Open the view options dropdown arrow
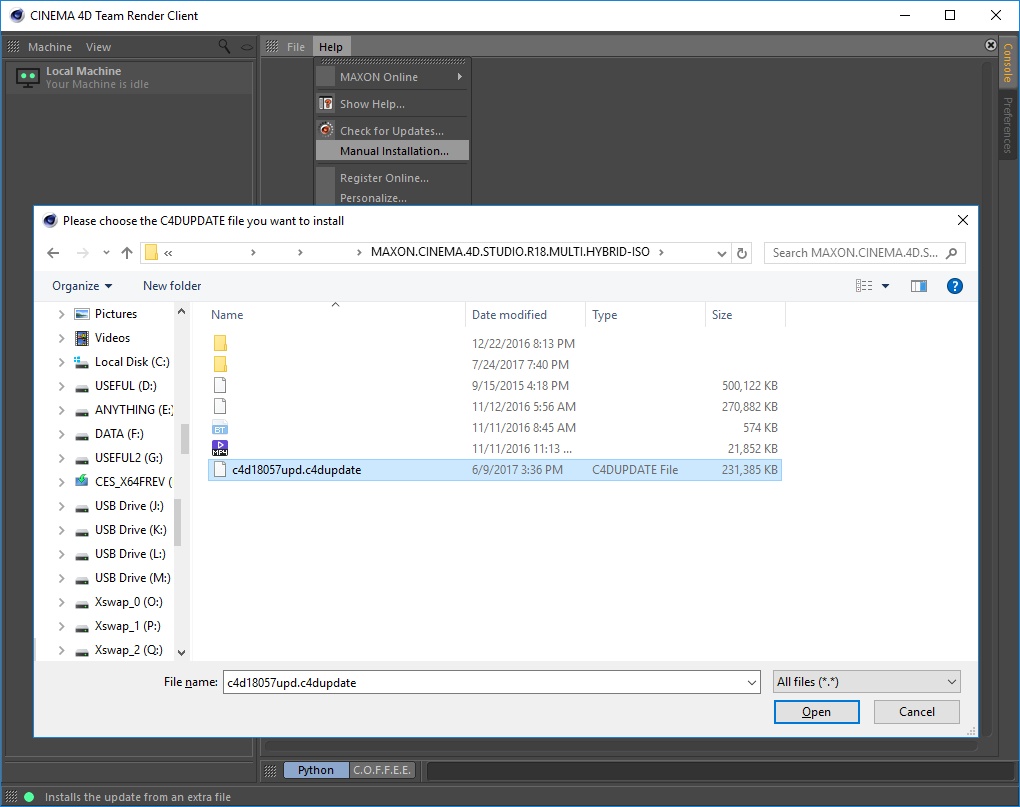Screen dimensions: 1020x807 tap(885, 286)
